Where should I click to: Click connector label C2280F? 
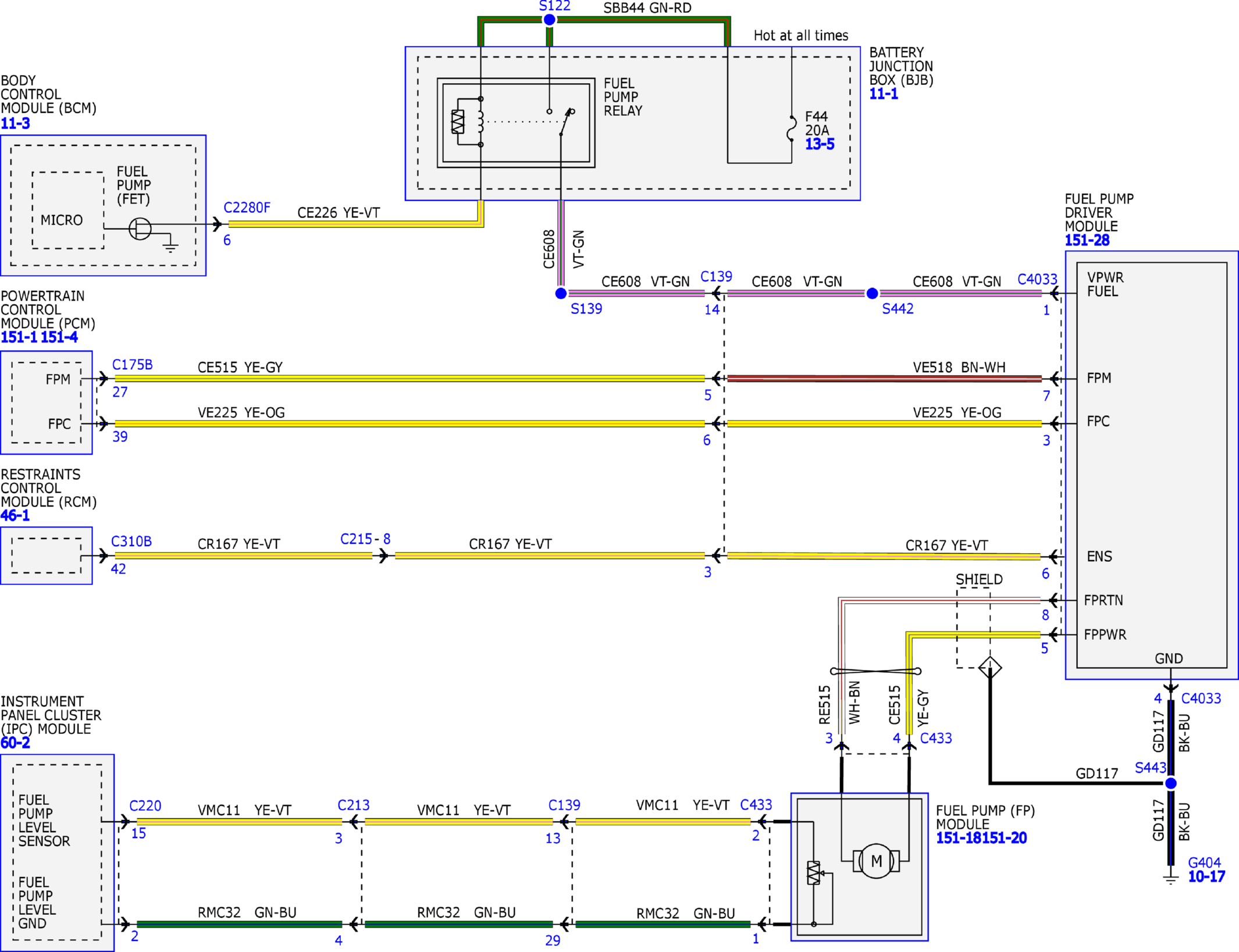(247, 208)
